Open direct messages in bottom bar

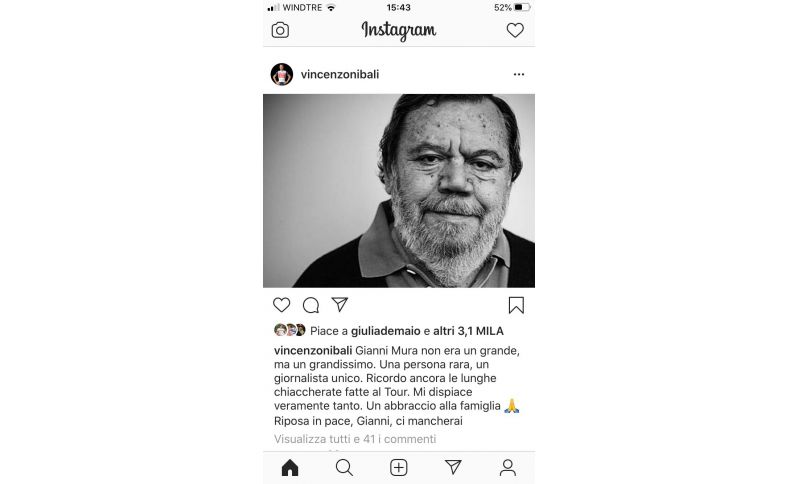[x=453, y=467]
